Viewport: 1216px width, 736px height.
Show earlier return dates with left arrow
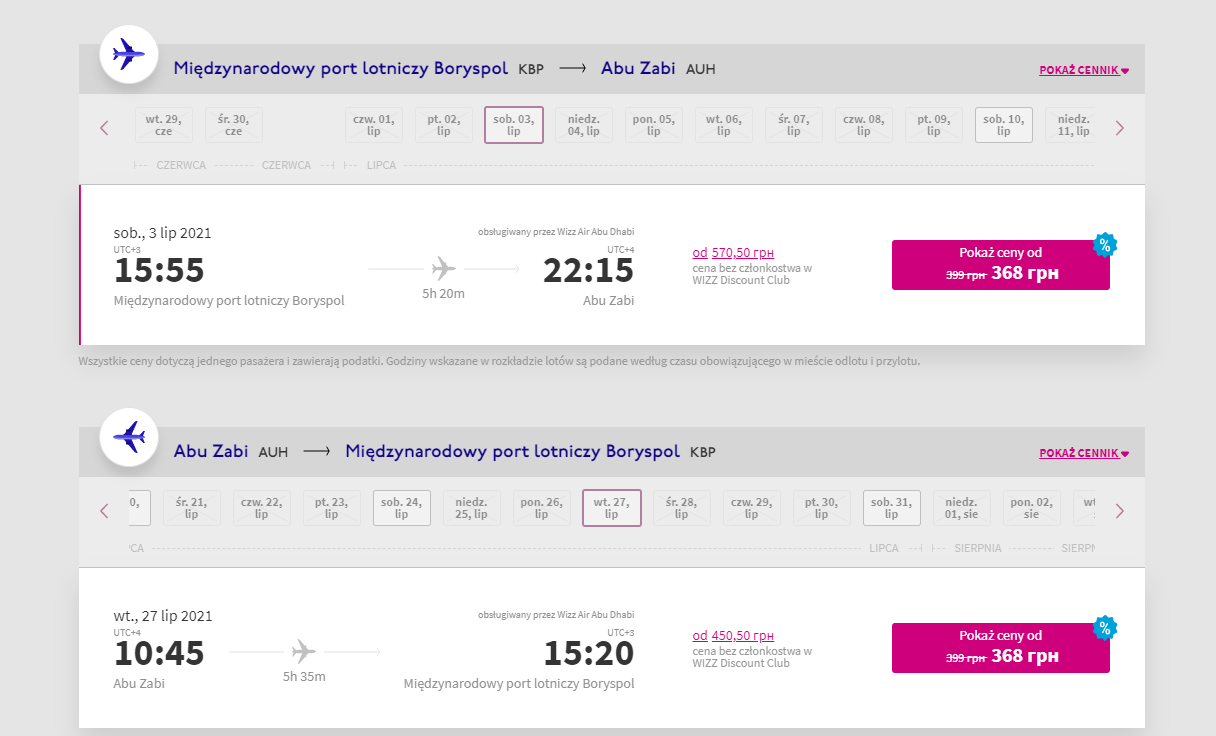pos(104,510)
